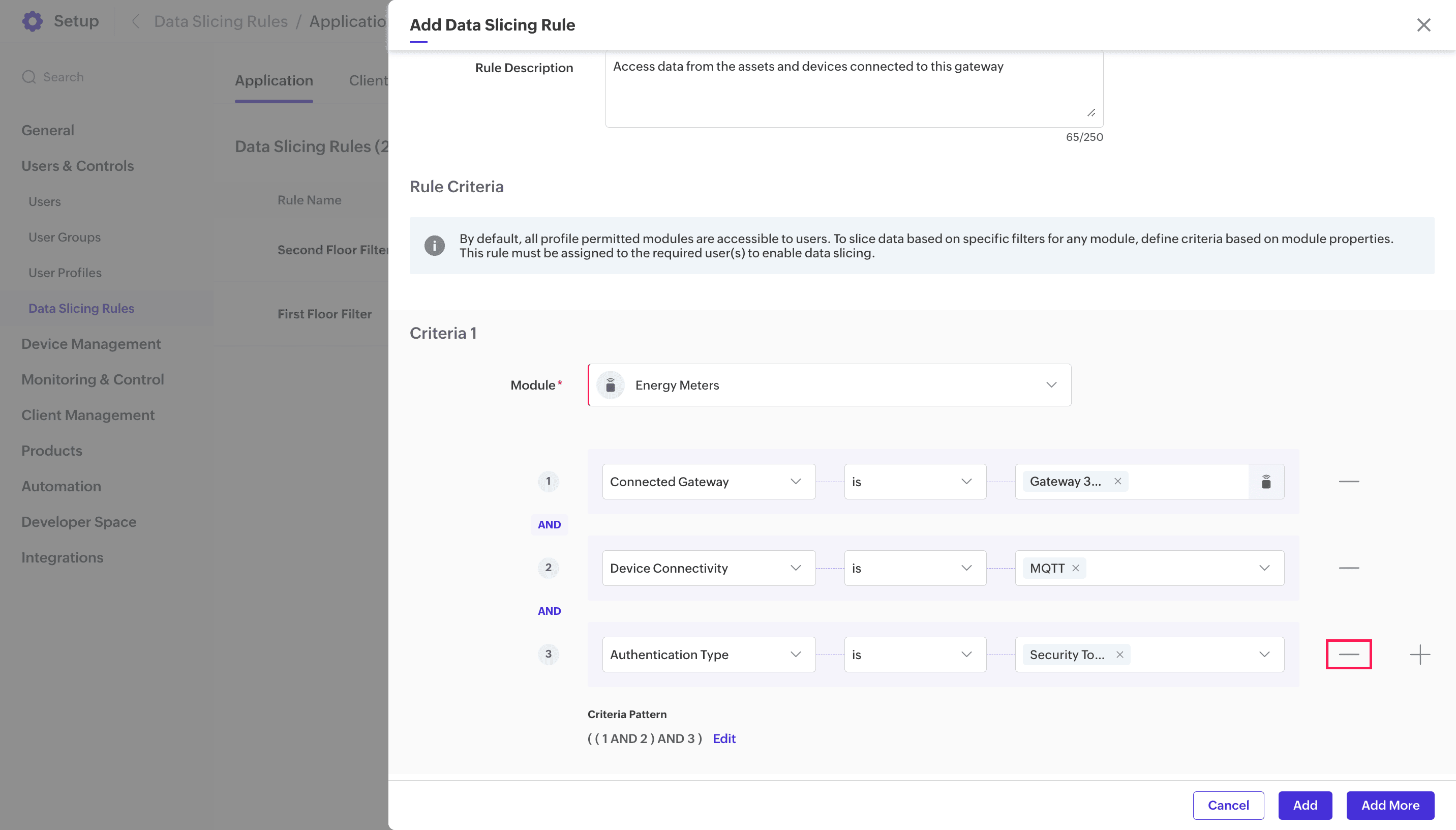This screenshot has height=830, width=1456.
Task: Click the Setup gear icon
Action: tap(32, 21)
